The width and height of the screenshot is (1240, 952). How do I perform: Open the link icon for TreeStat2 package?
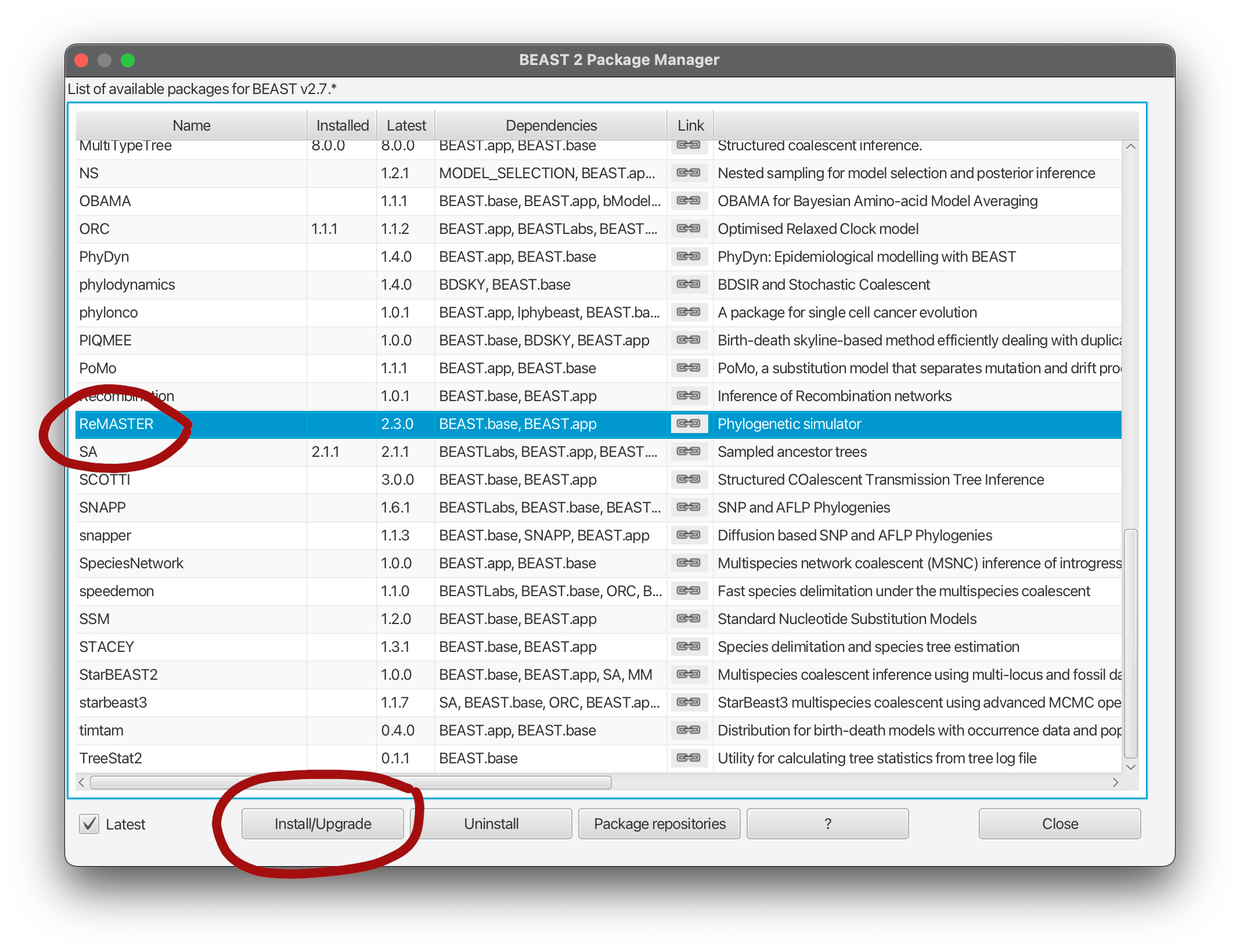click(689, 758)
